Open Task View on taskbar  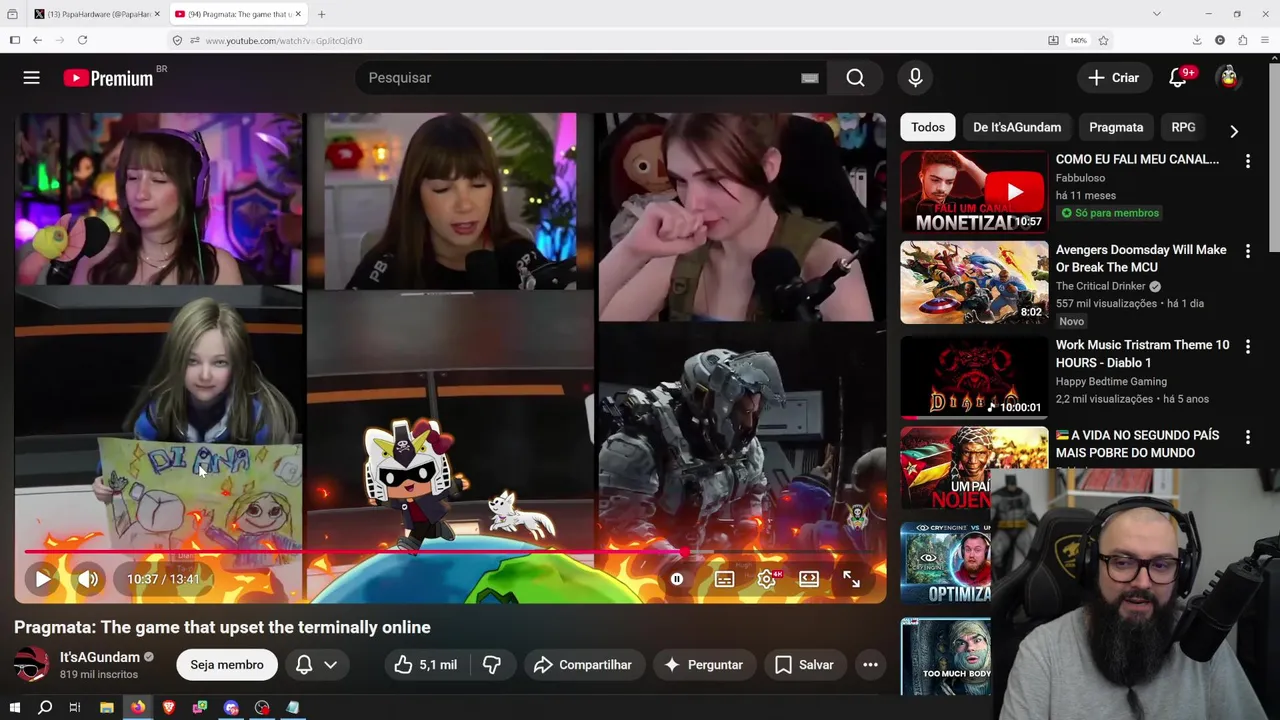point(75,708)
